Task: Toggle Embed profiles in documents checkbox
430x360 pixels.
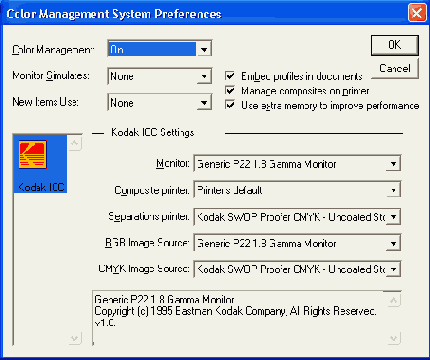Action: [x=230, y=76]
